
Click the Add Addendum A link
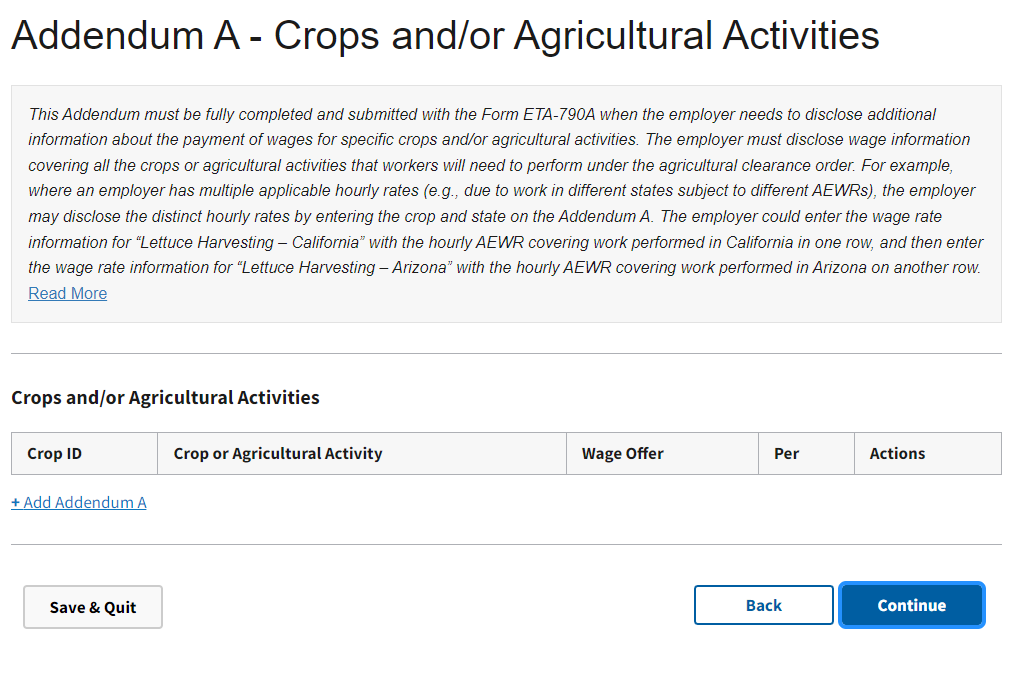(79, 502)
